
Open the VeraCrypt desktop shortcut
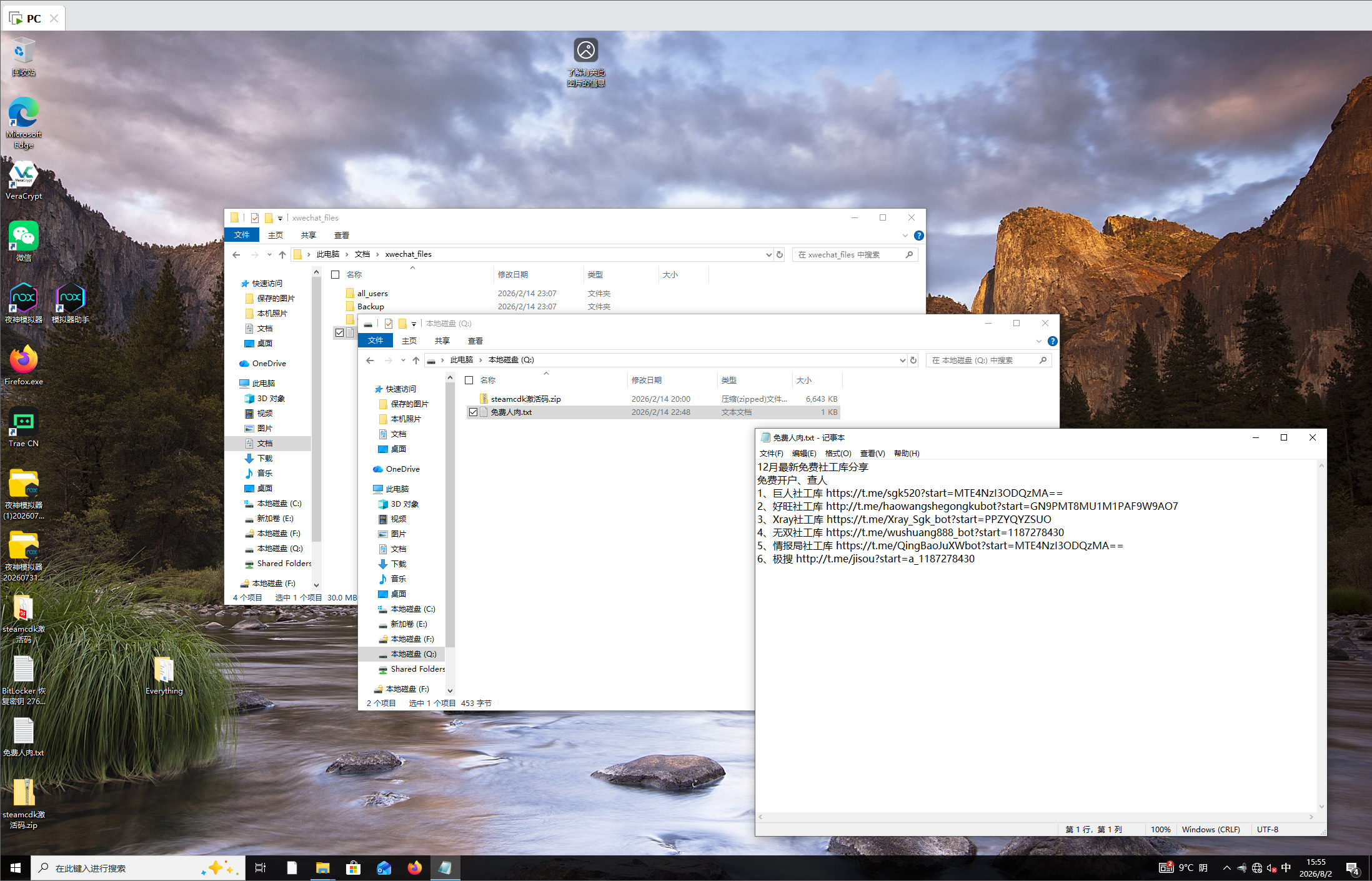[x=24, y=181]
